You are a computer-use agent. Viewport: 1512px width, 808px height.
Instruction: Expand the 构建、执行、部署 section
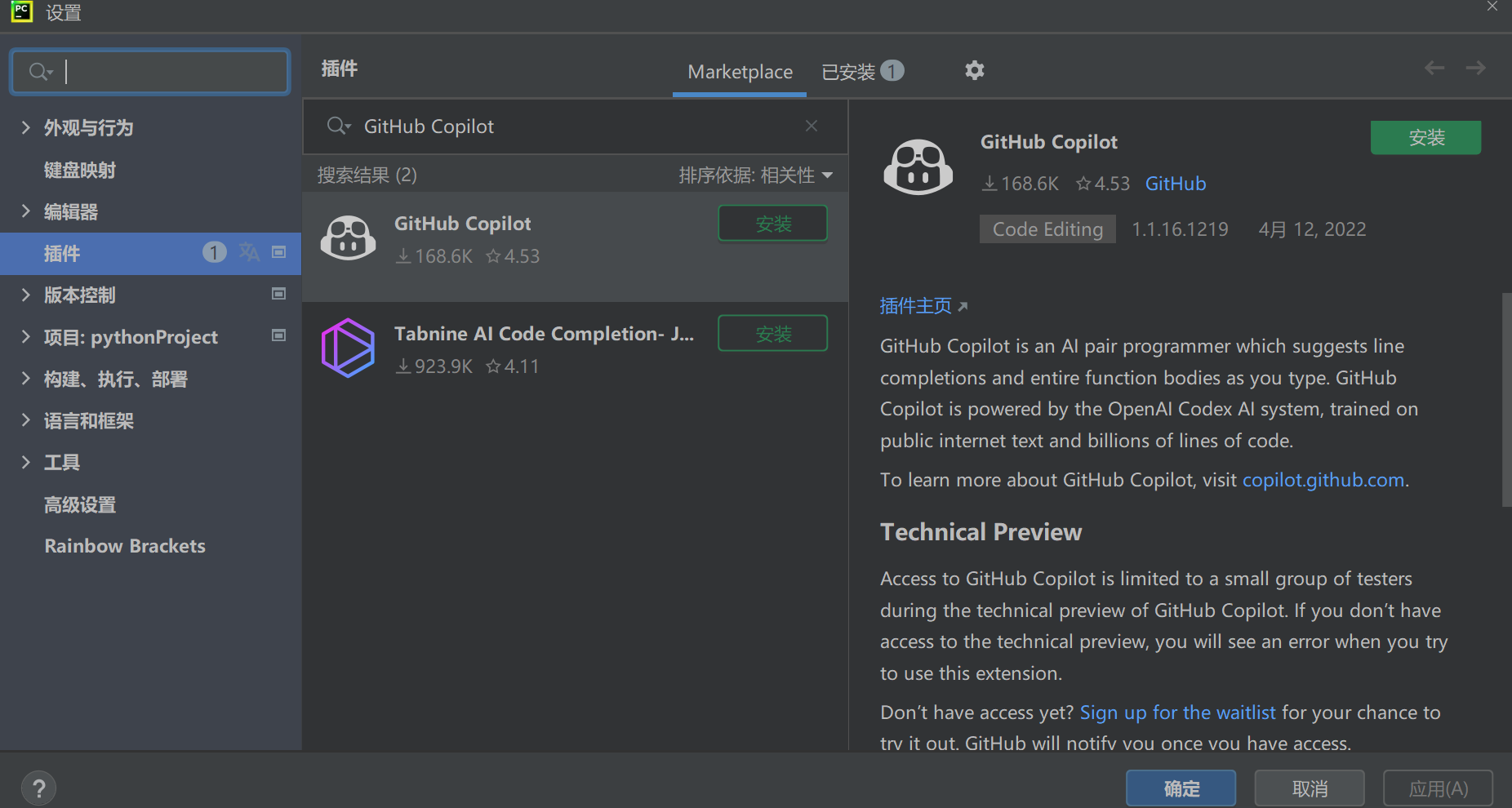(25, 378)
